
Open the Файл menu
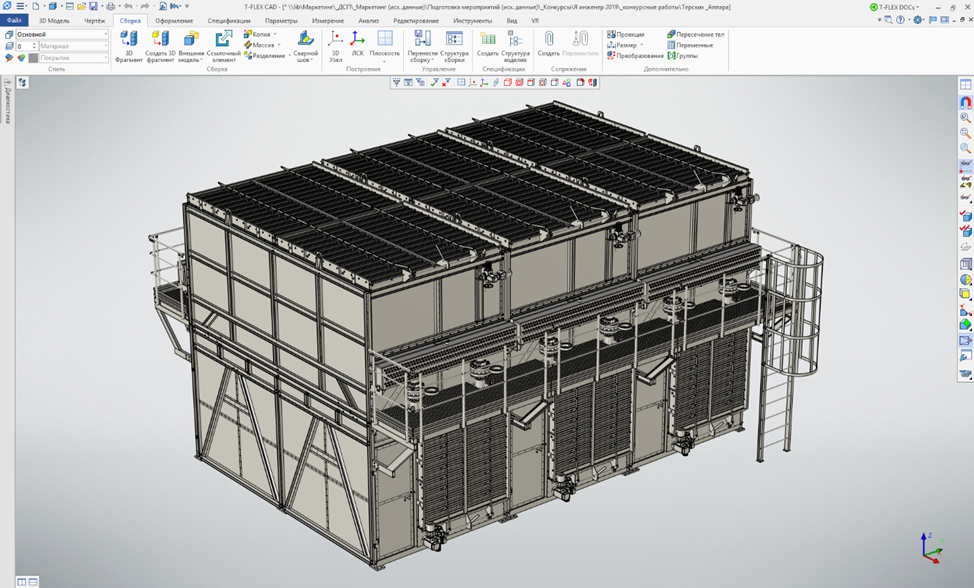pos(15,20)
